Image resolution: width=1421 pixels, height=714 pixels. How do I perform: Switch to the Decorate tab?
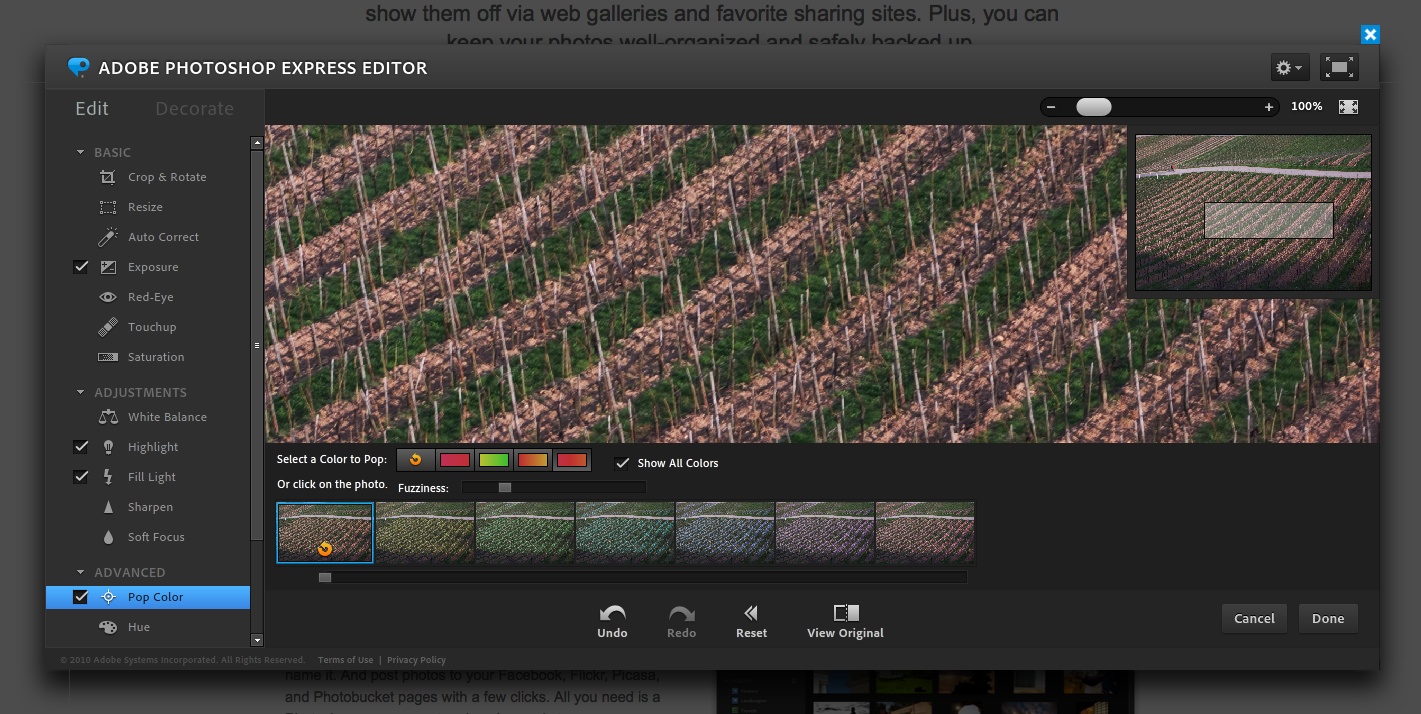coord(194,108)
